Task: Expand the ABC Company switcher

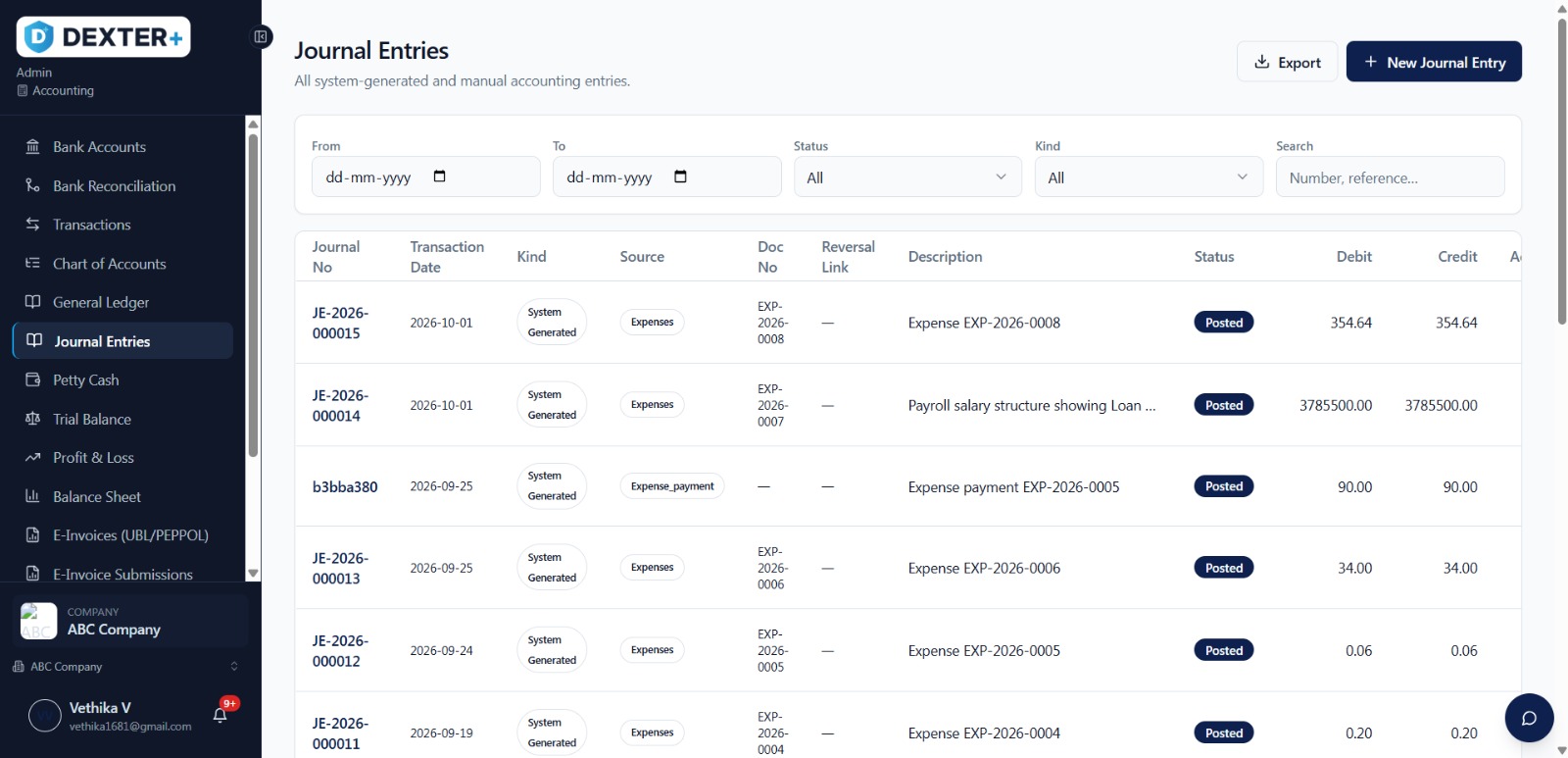Action: tap(125, 667)
